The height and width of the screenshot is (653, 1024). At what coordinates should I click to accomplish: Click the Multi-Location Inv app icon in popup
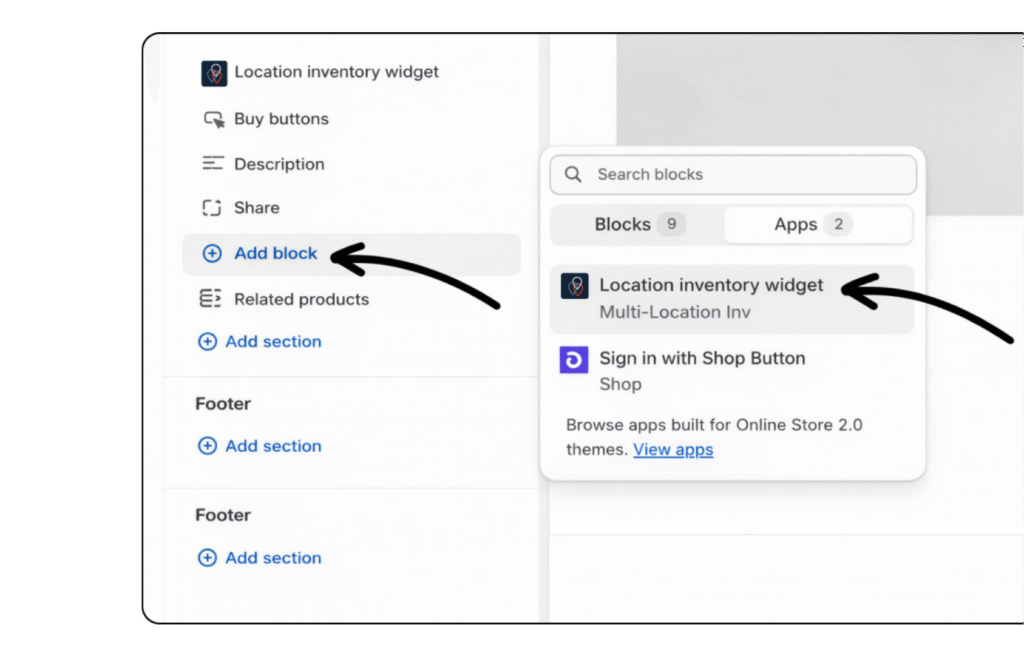pos(574,286)
